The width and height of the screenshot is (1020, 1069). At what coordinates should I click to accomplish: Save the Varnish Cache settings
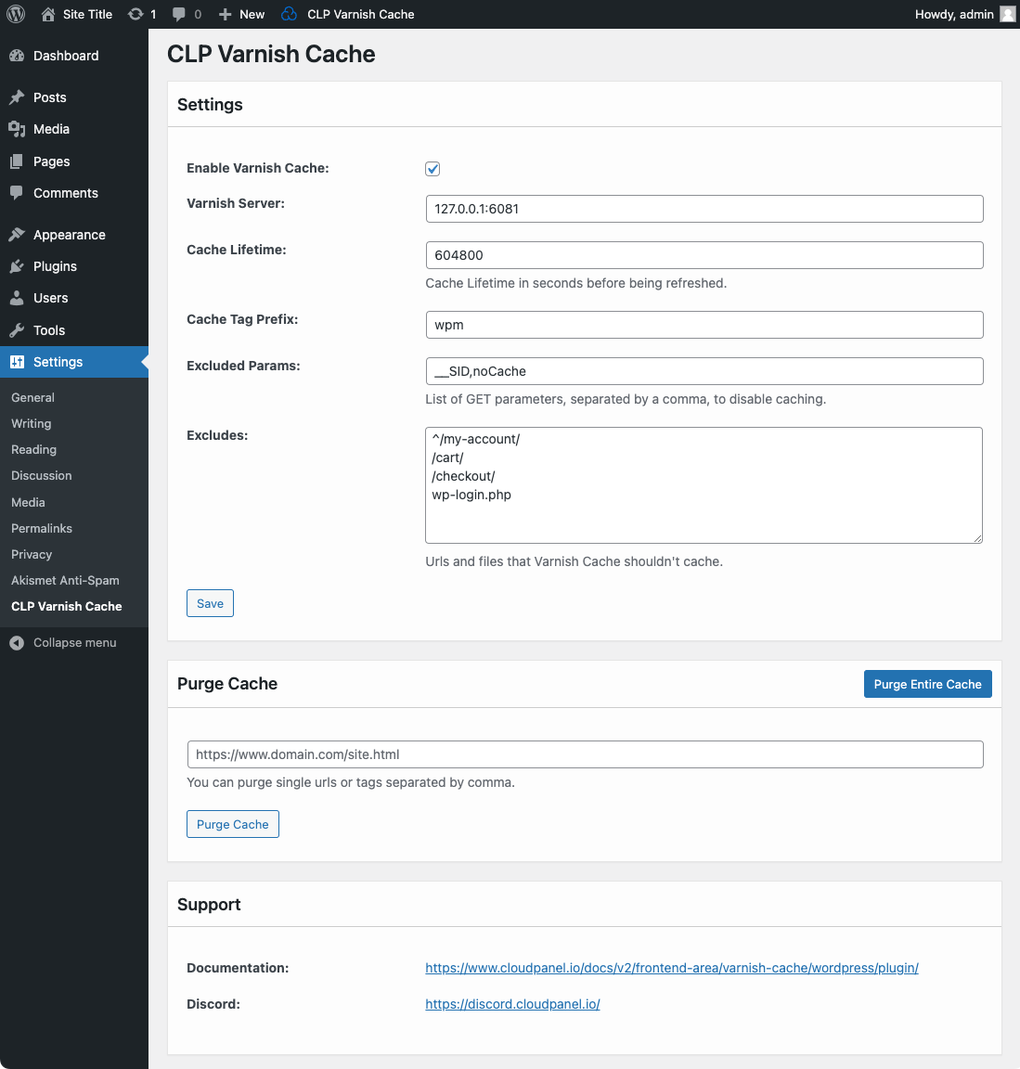(209, 603)
